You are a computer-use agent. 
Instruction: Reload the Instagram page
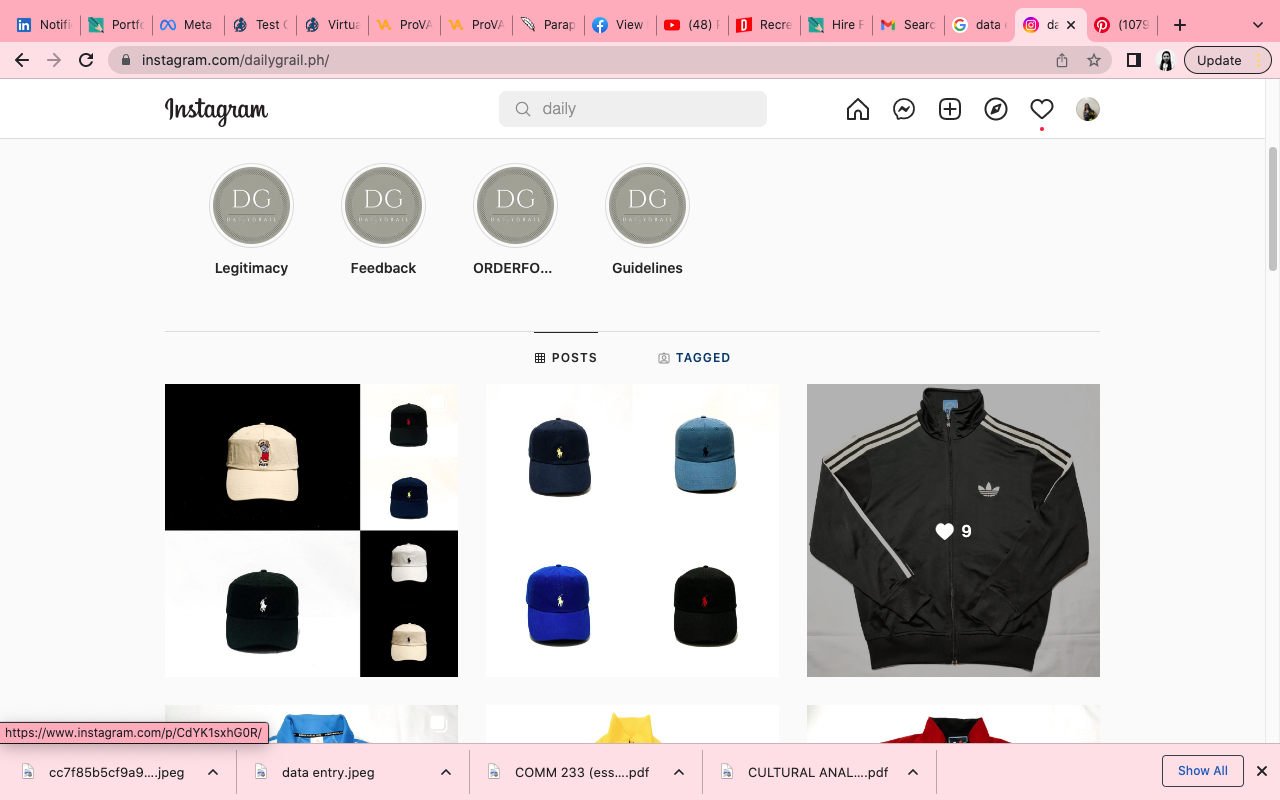point(86,60)
